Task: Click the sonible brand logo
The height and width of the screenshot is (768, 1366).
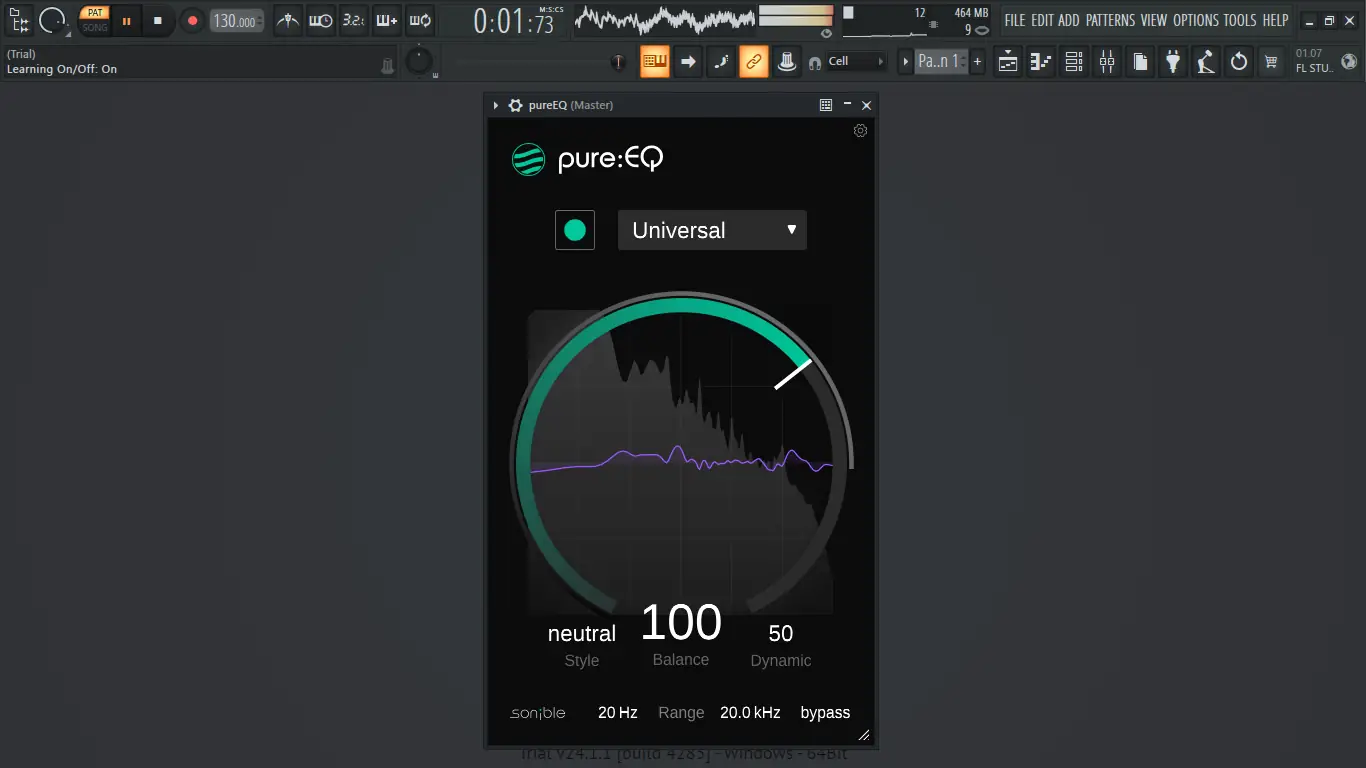Action: tap(538, 713)
